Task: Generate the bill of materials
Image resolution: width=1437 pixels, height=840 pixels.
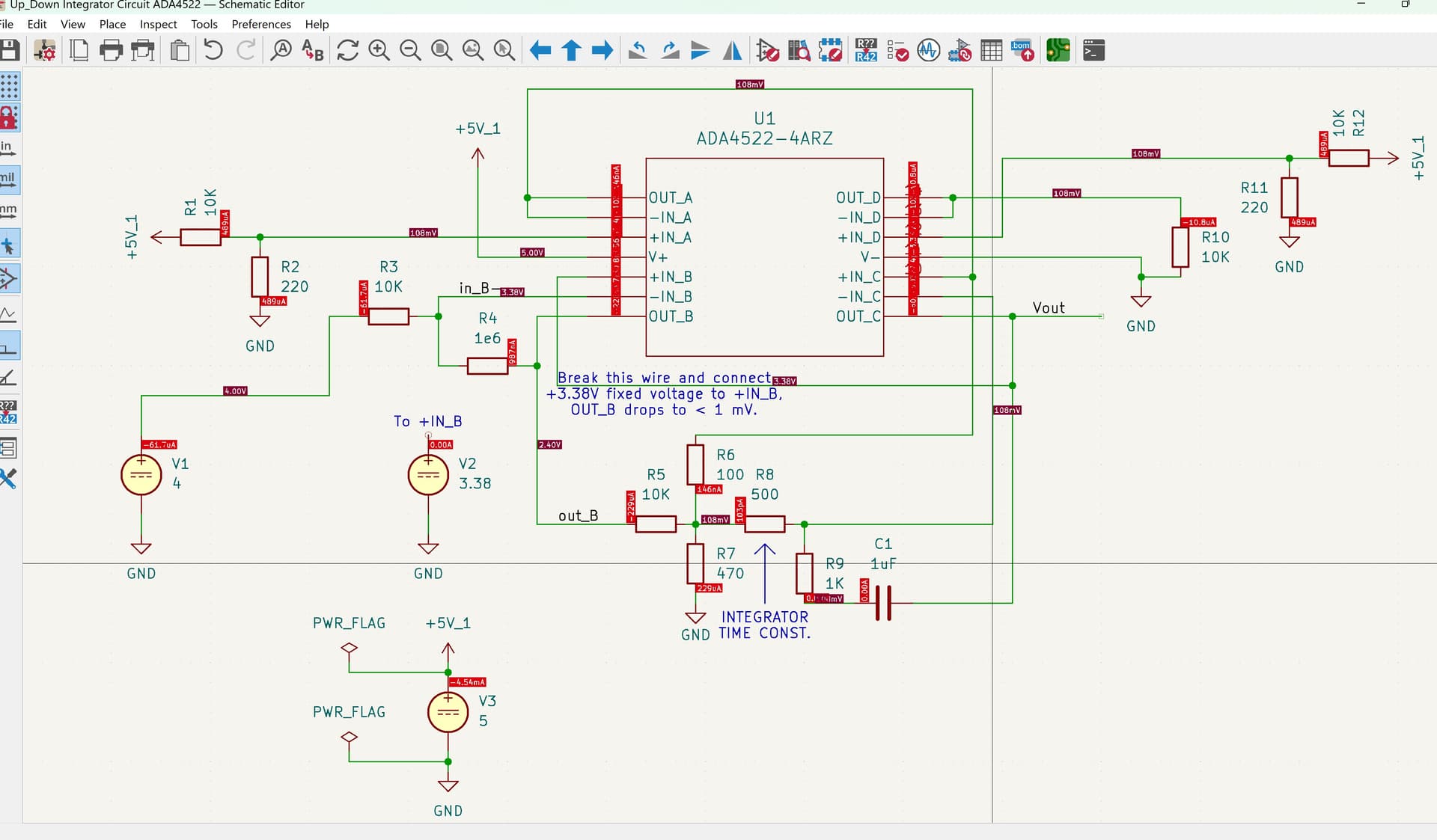Action: [1022, 50]
